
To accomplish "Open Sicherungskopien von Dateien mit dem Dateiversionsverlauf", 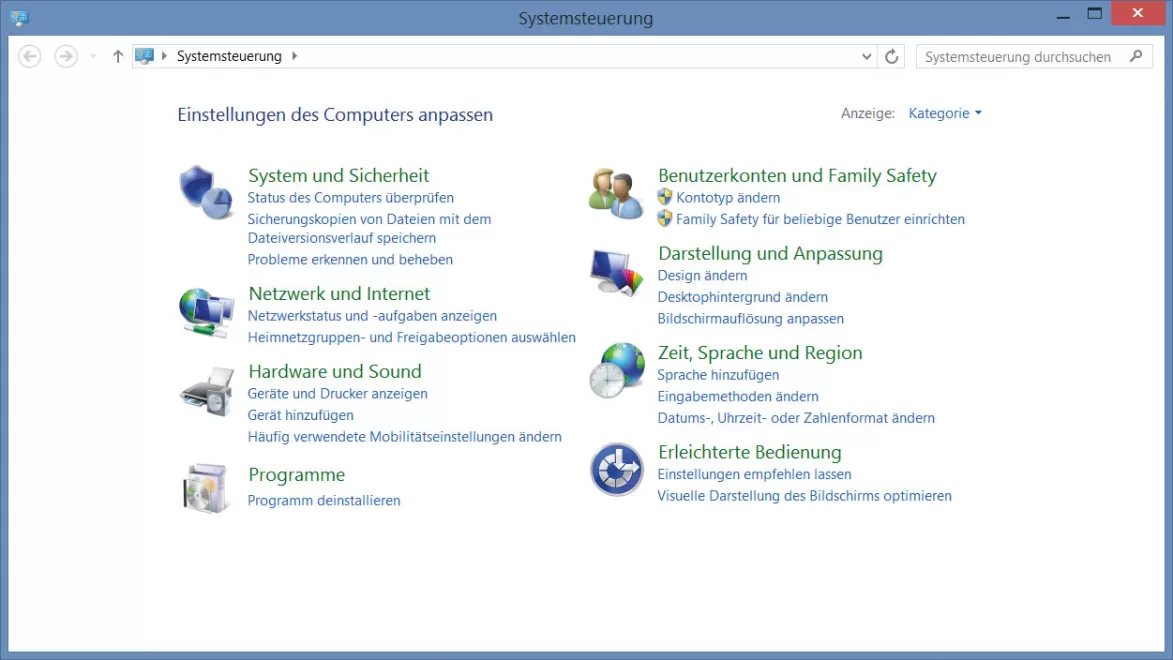I will click(370, 228).
